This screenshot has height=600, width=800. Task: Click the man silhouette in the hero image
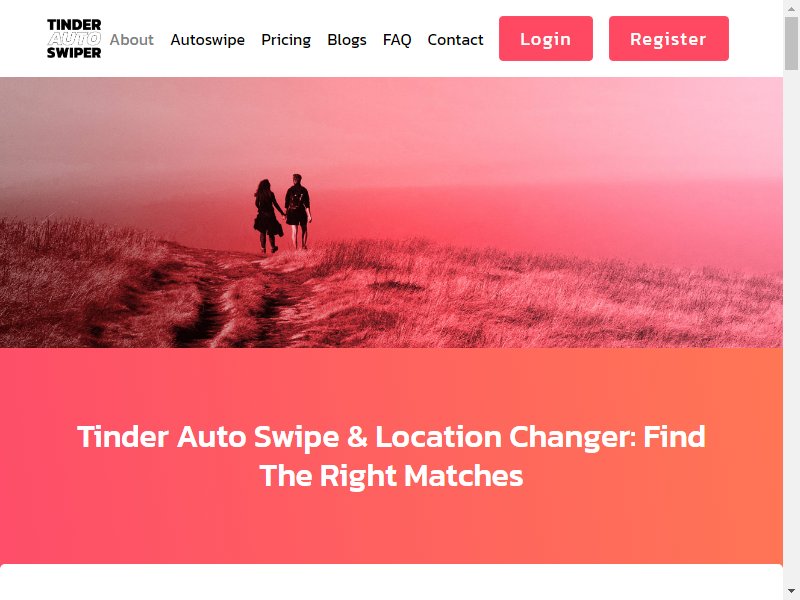tap(297, 211)
